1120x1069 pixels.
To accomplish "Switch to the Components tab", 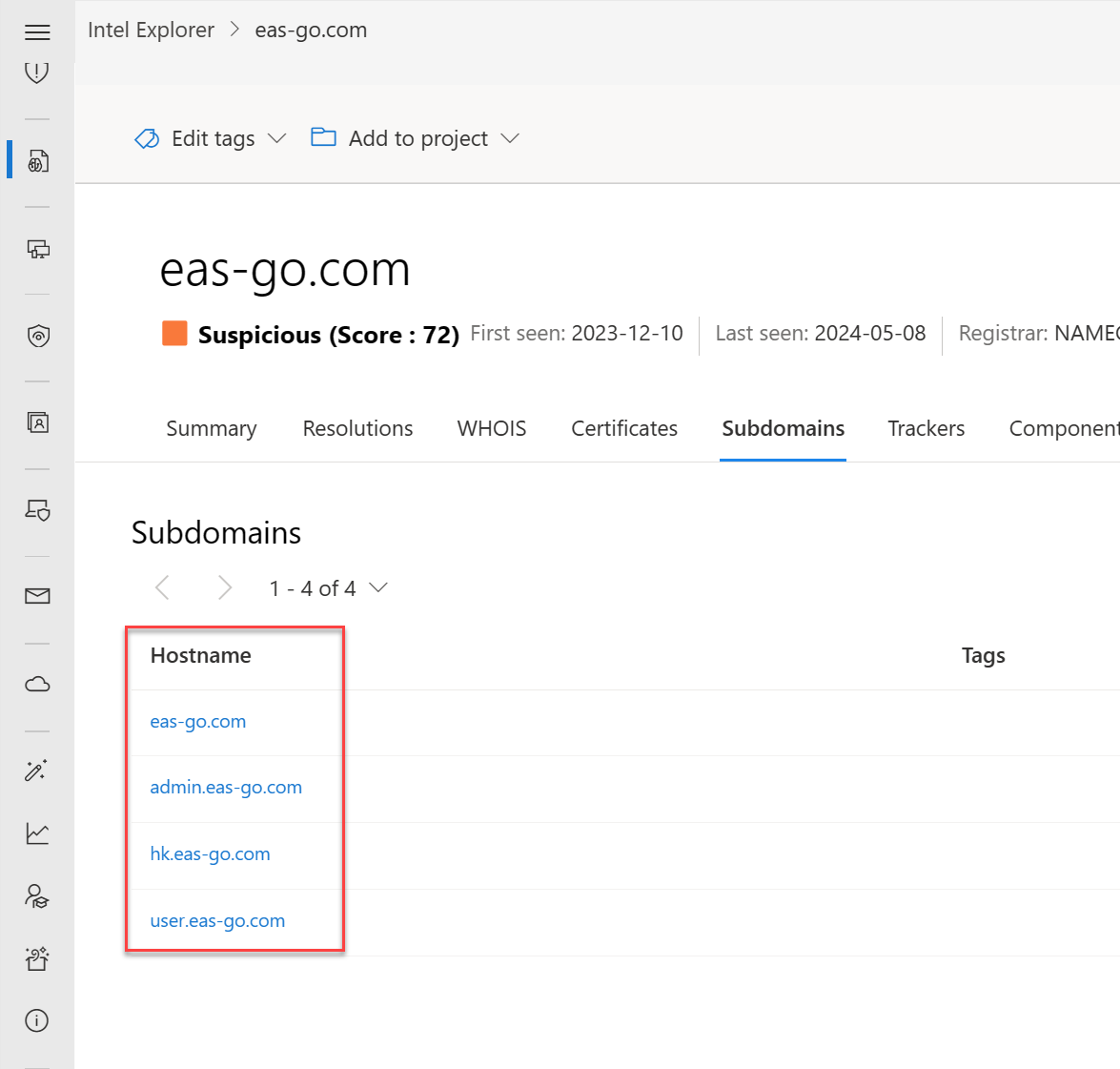I will pos(1065,428).
